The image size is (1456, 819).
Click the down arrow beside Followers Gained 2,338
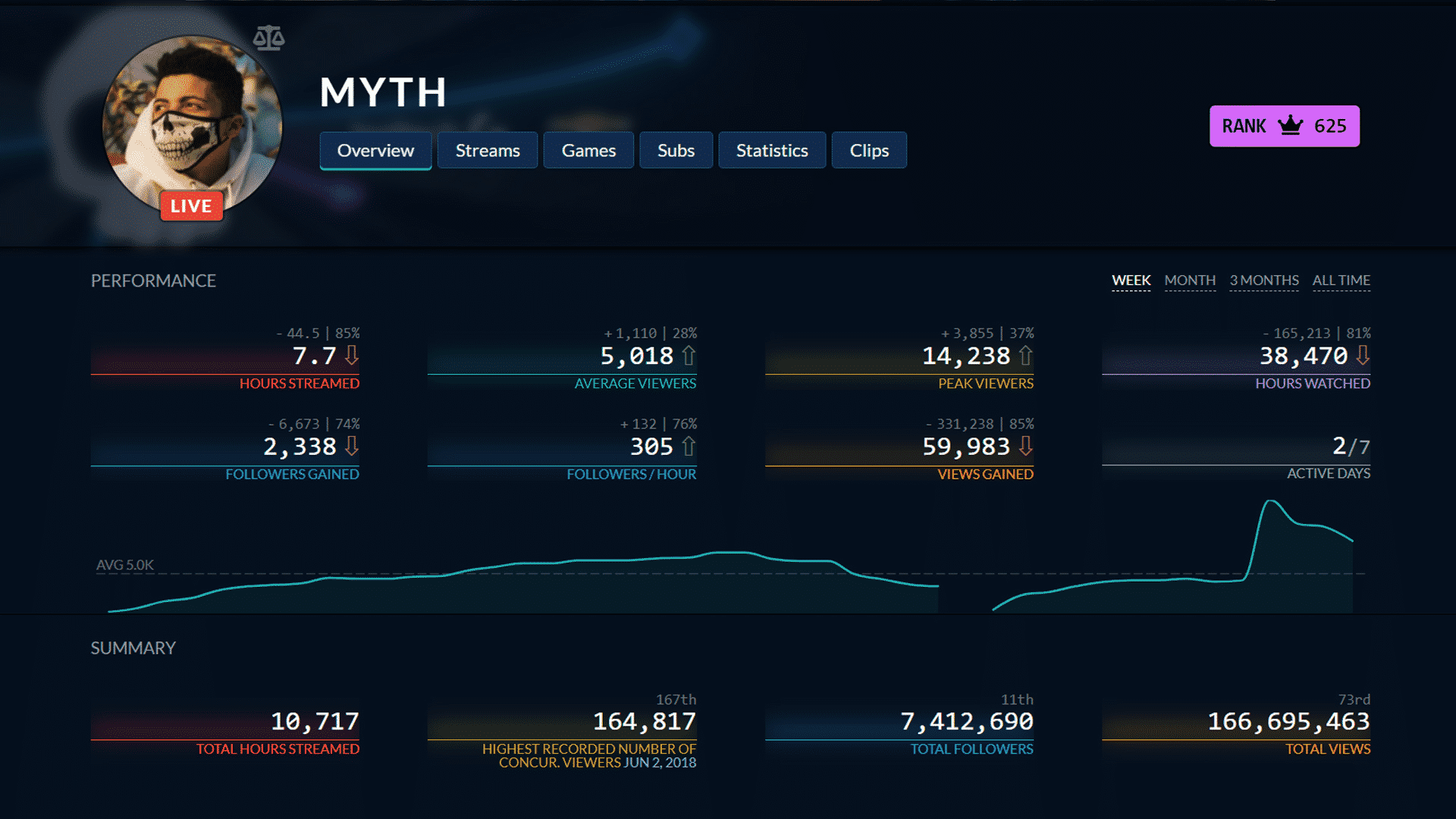click(x=352, y=446)
